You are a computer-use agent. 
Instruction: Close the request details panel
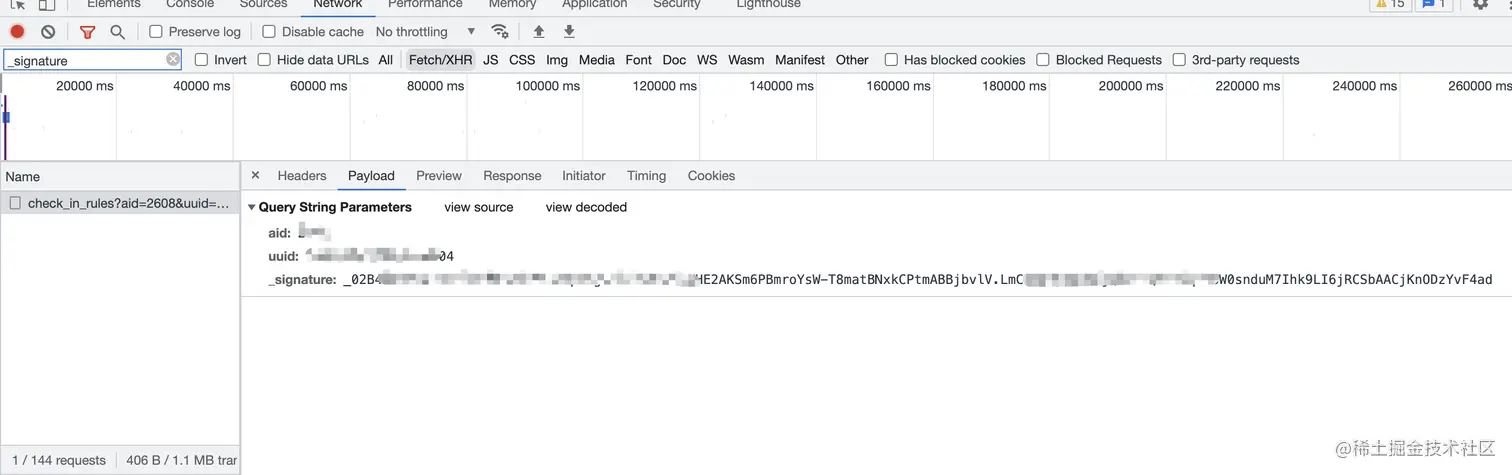(255, 175)
